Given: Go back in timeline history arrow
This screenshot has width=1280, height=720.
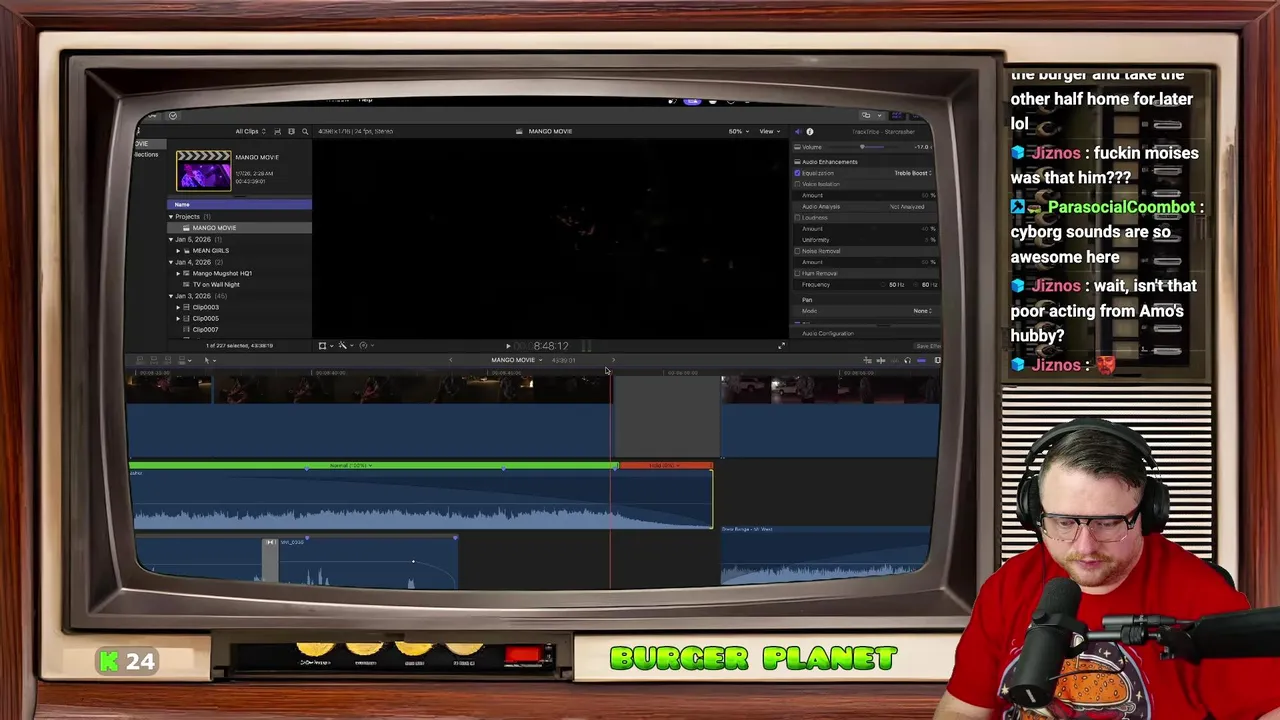Looking at the screenshot, I should (x=450, y=360).
